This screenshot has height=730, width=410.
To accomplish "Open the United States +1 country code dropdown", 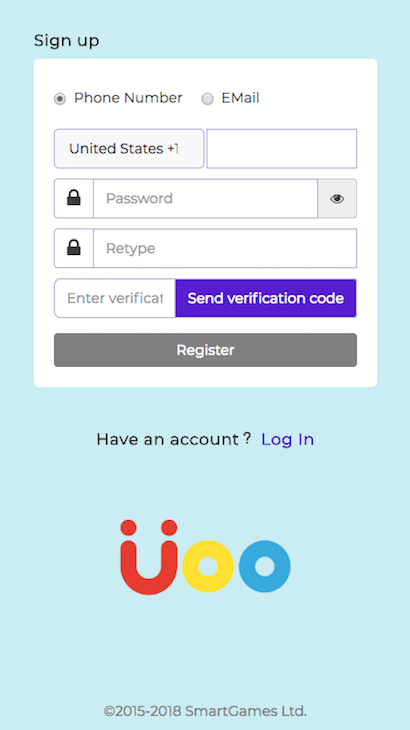I will coord(129,149).
